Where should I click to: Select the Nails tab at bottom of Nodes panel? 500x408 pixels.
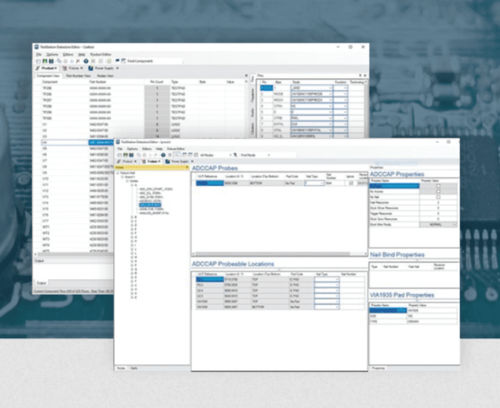pos(134,368)
